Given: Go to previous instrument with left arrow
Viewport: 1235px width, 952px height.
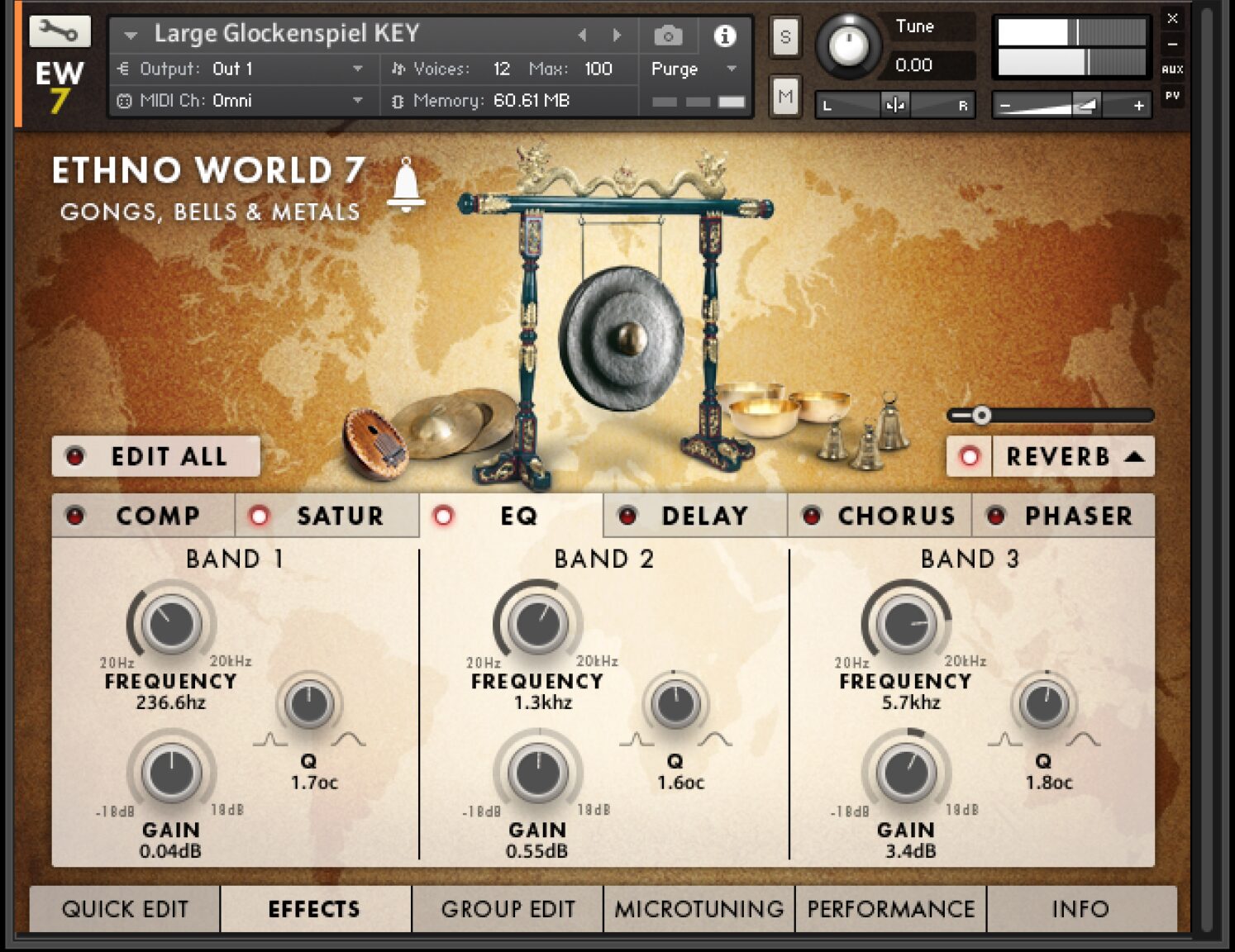Looking at the screenshot, I should (x=583, y=35).
